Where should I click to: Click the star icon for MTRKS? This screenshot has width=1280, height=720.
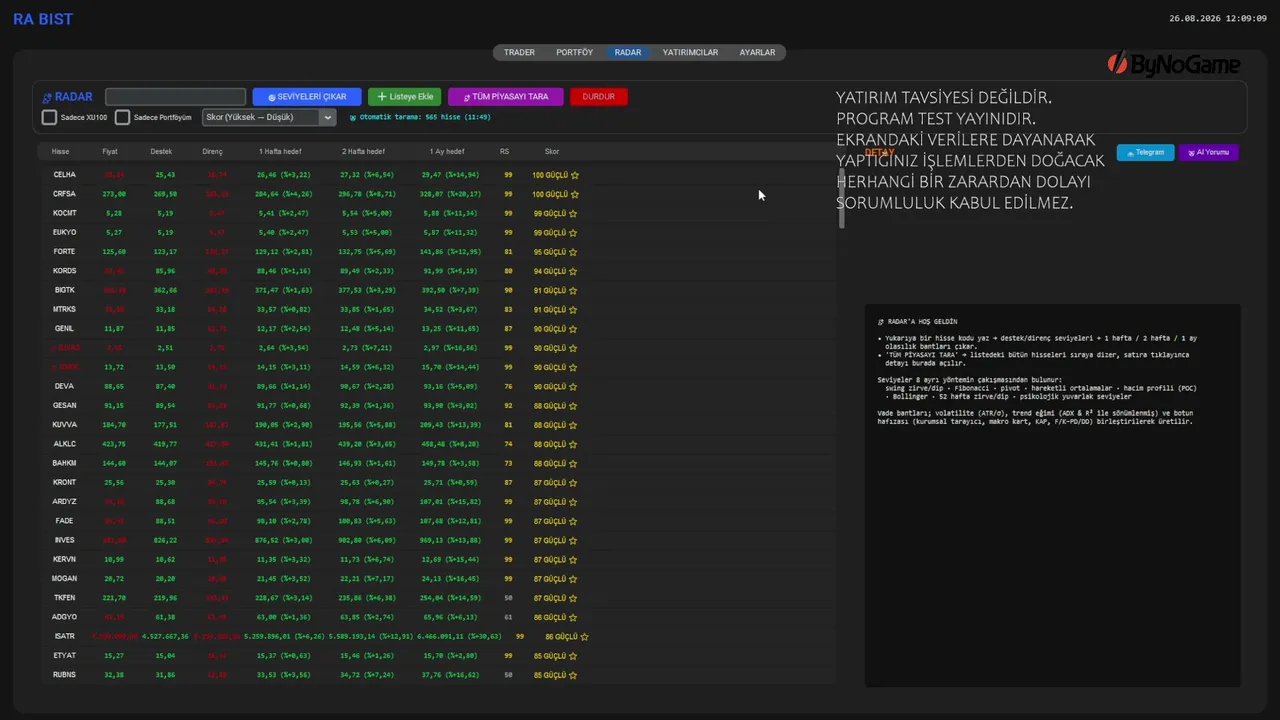575,309
